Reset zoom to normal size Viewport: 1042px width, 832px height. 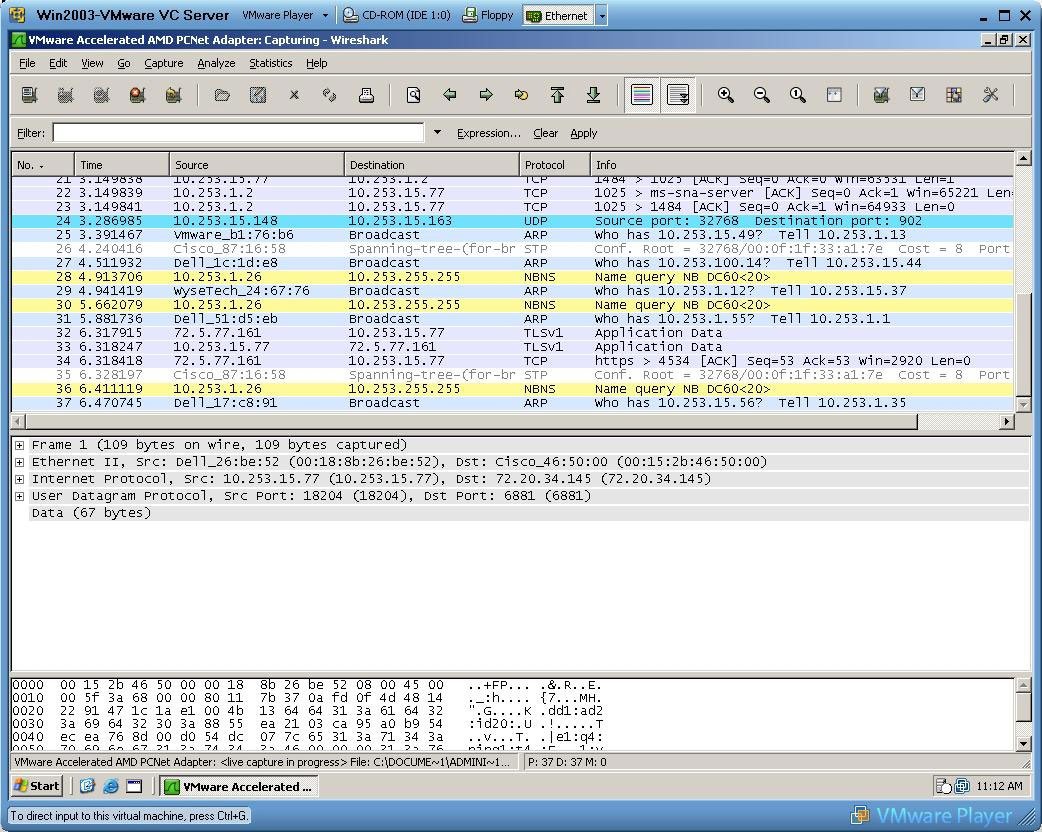[797, 95]
